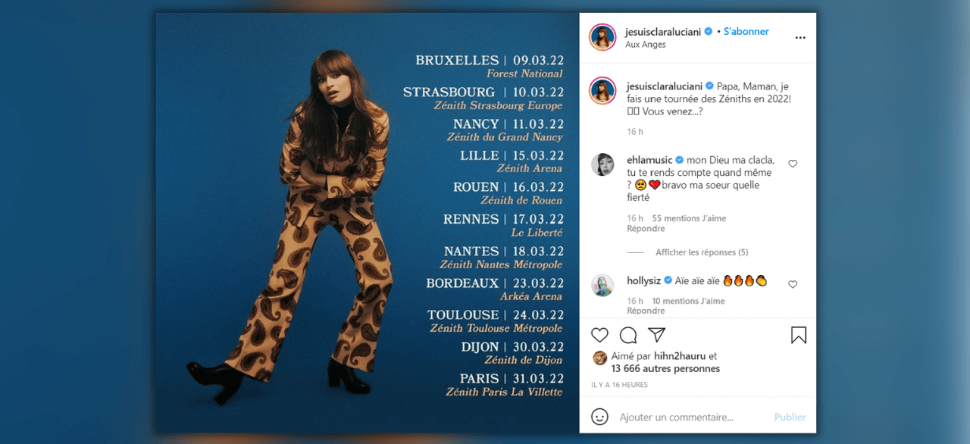The width and height of the screenshot is (970, 444).
Task: Open comments via speech bubble icon
Action: point(628,335)
